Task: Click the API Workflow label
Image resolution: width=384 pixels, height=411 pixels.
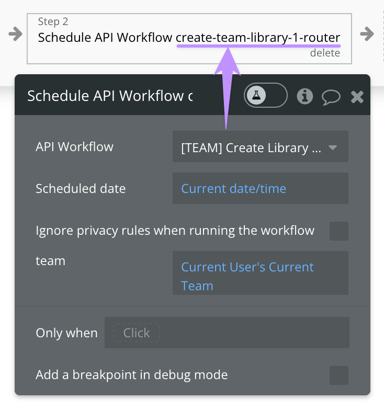Action: tap(74, 147)
